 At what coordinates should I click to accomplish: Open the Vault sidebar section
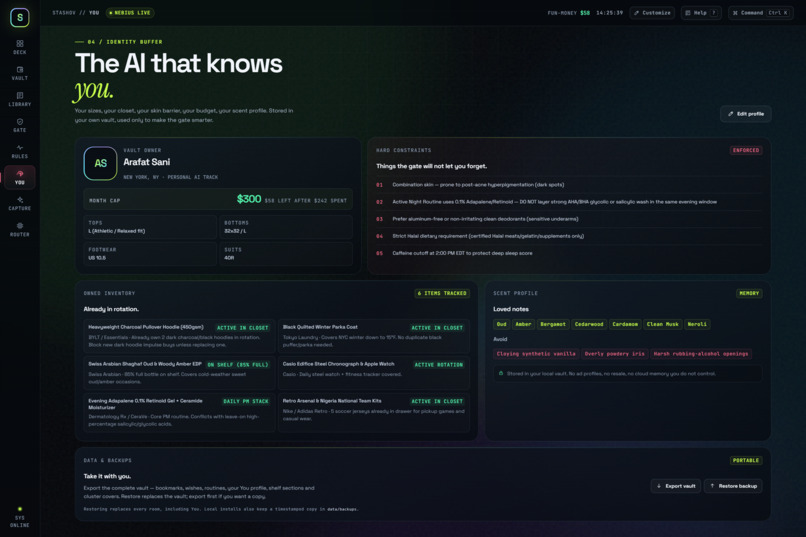click(20, 73)
